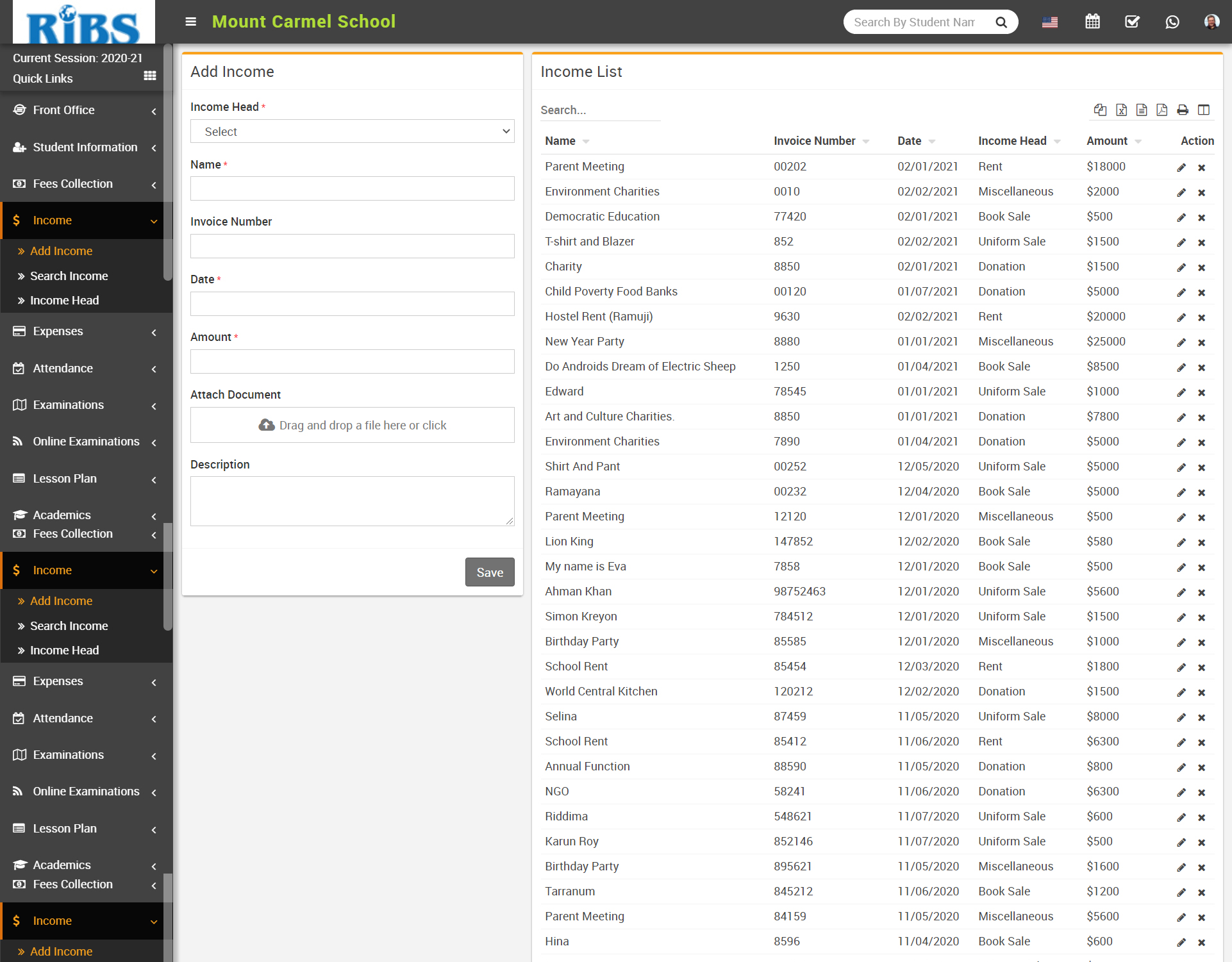Open WhatsApp chat icon in header
The width and height of the screenshot is (1232, 962).
(x=1172, y=22)
